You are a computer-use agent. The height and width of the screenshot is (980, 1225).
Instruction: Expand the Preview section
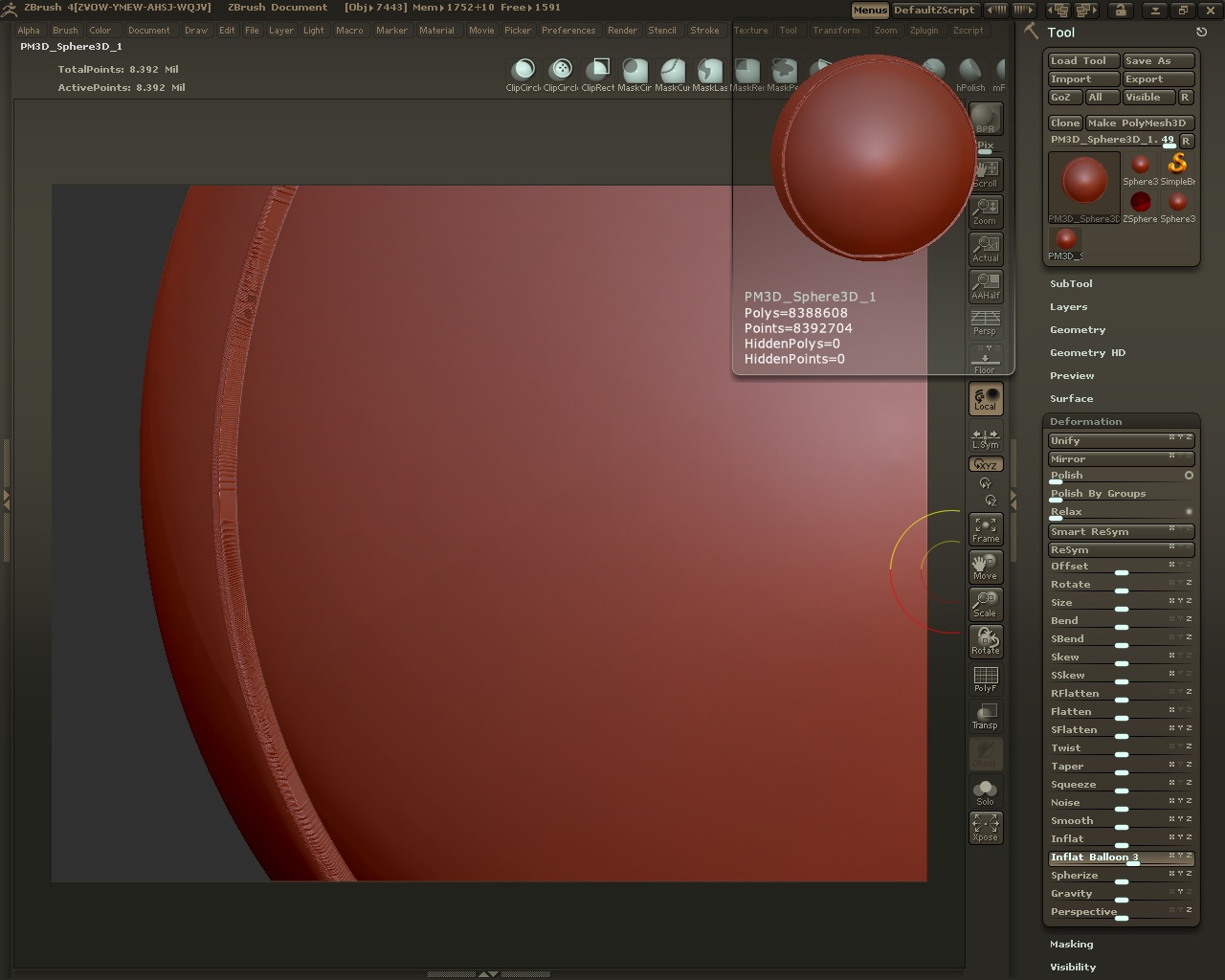[x=1072, y=375]
